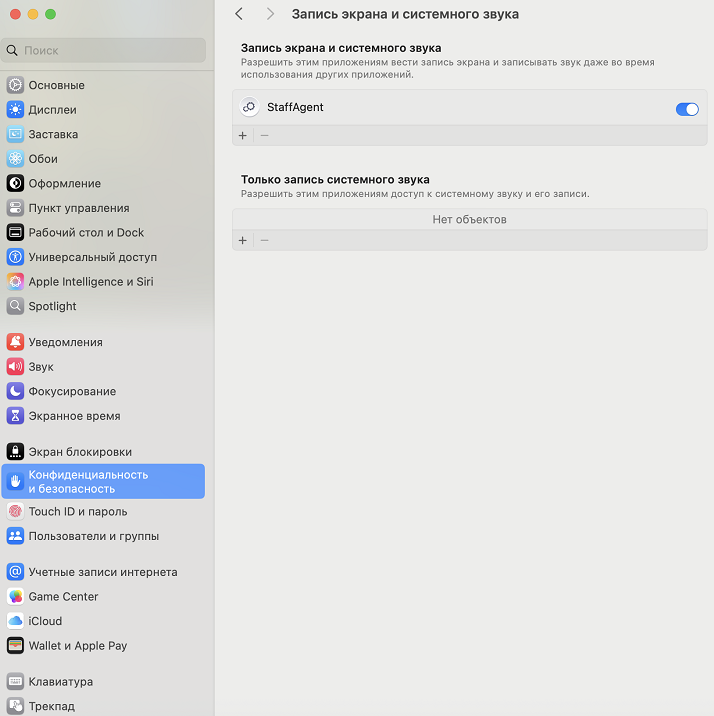
Task: Add app to system-audio-only list with plus
Action: (x=243, y=240)
